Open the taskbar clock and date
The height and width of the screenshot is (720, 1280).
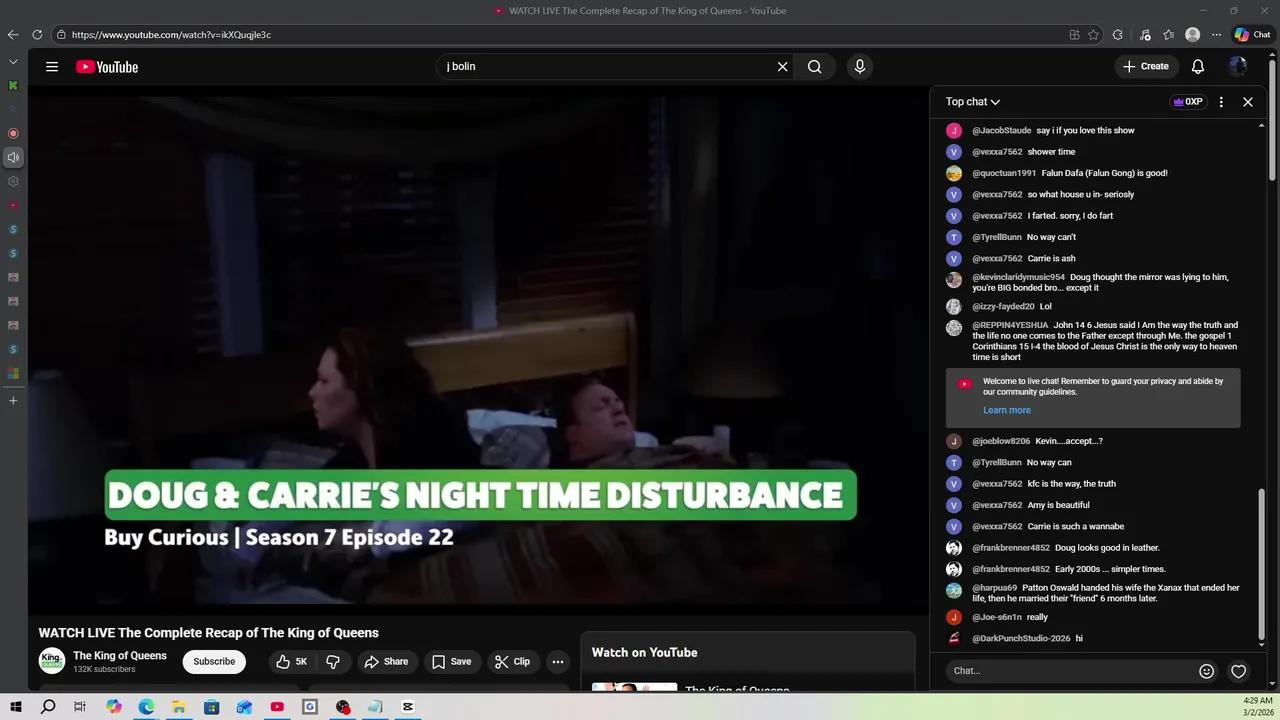1258,707
